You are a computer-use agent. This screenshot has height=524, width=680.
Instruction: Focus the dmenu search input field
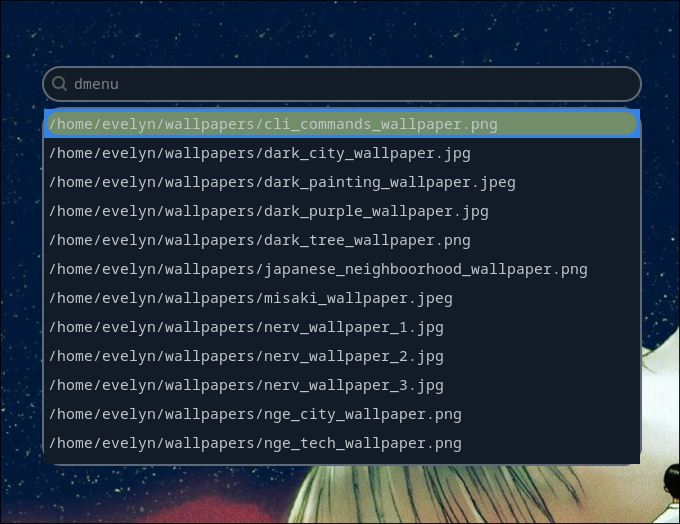pos(340,84)
